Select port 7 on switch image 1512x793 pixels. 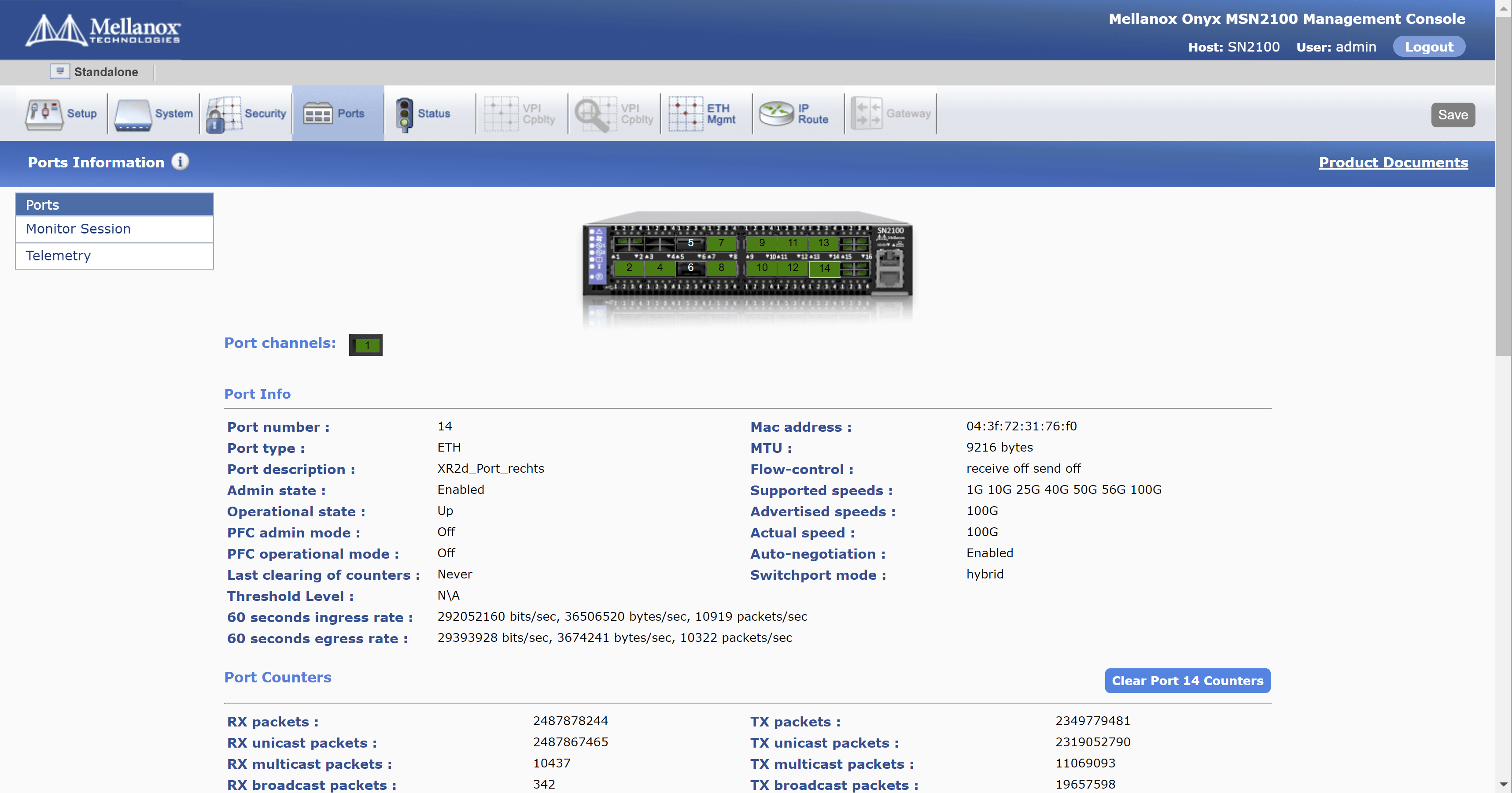[x=721, y=243]
